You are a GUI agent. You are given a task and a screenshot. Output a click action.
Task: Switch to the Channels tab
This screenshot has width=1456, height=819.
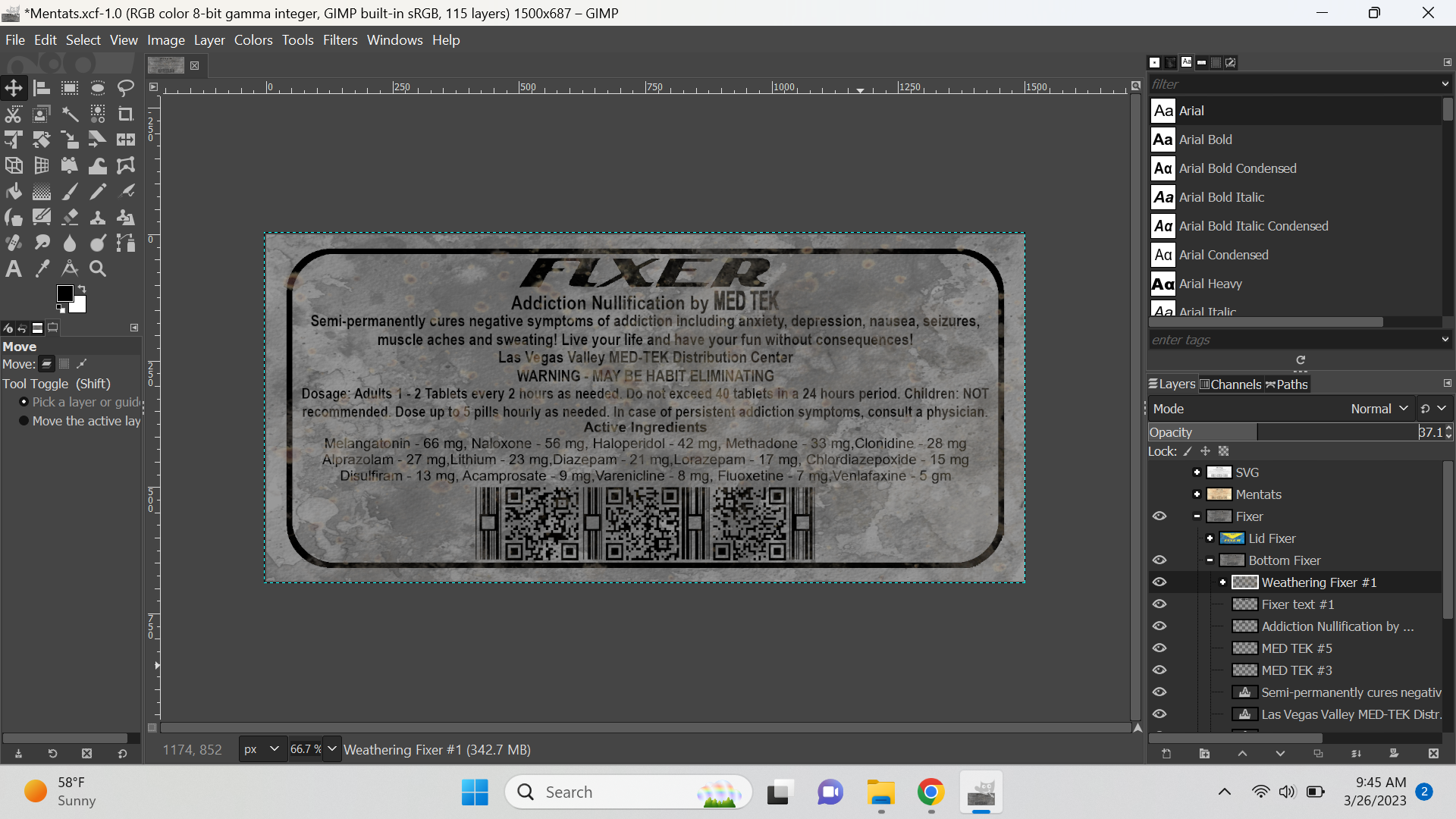1230,384
